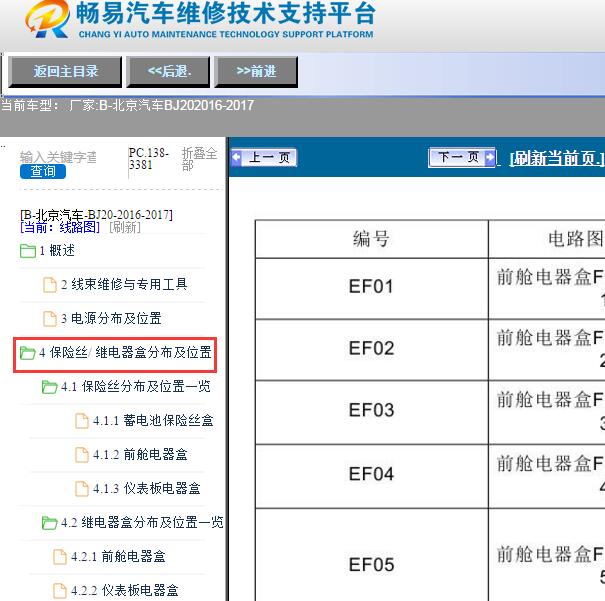
Task: Open 4.2.1 前舱电器盒
Action: (118, 557)
